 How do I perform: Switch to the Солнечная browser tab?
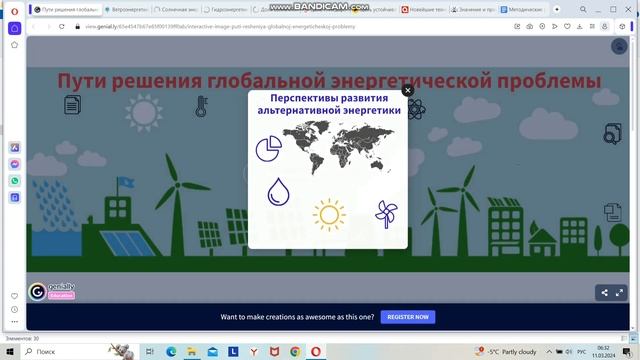coord(176,9)
